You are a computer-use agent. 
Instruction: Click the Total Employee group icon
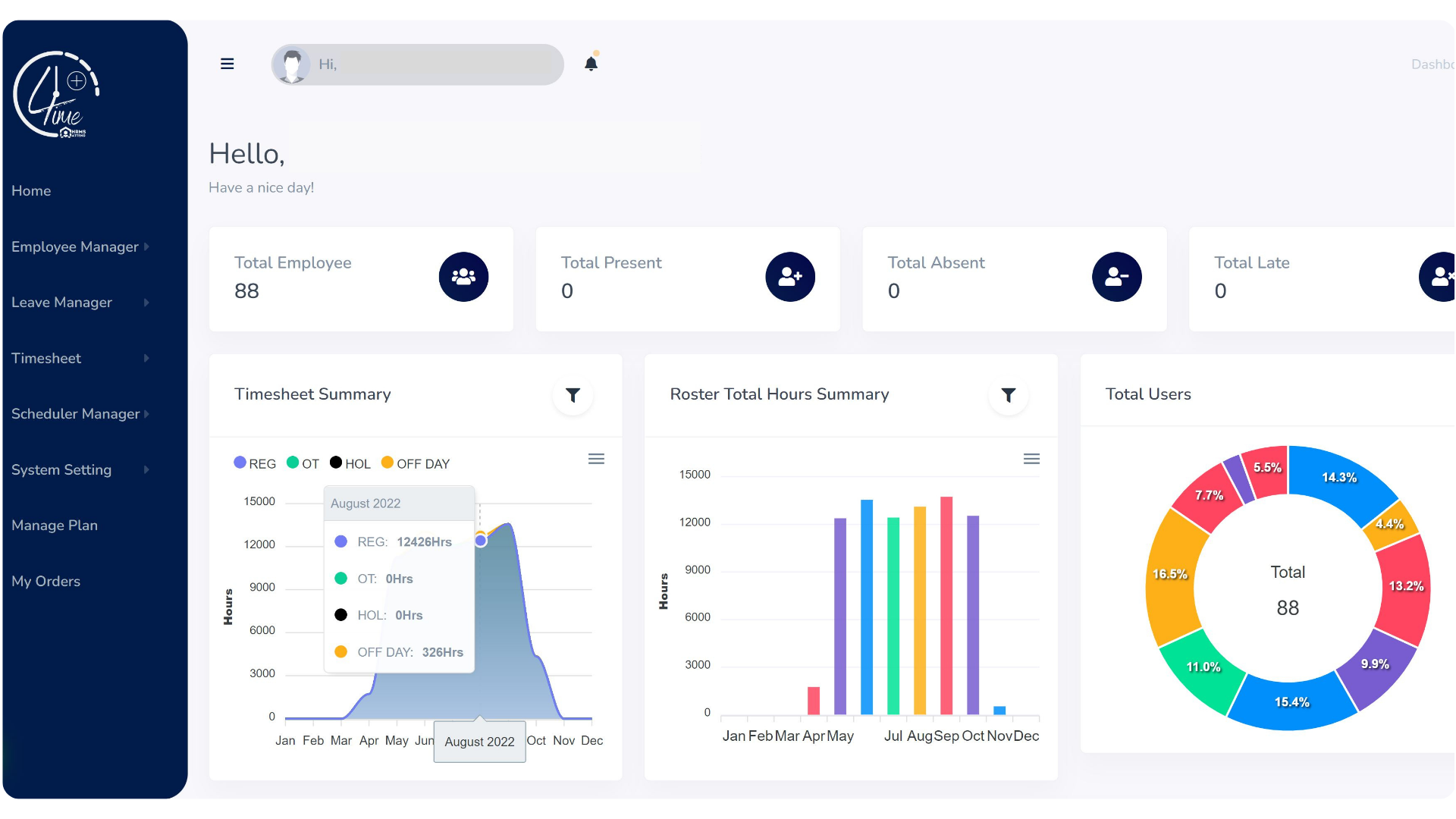[x=463, y=277]
